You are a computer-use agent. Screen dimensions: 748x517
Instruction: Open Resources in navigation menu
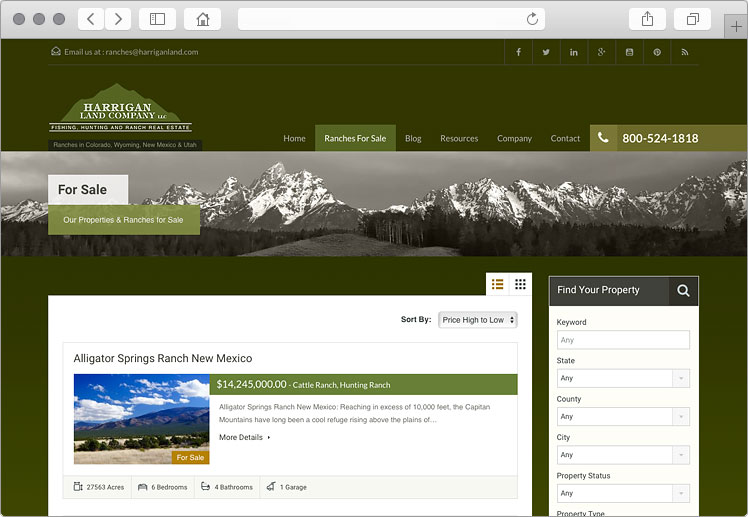click(459, 138)
